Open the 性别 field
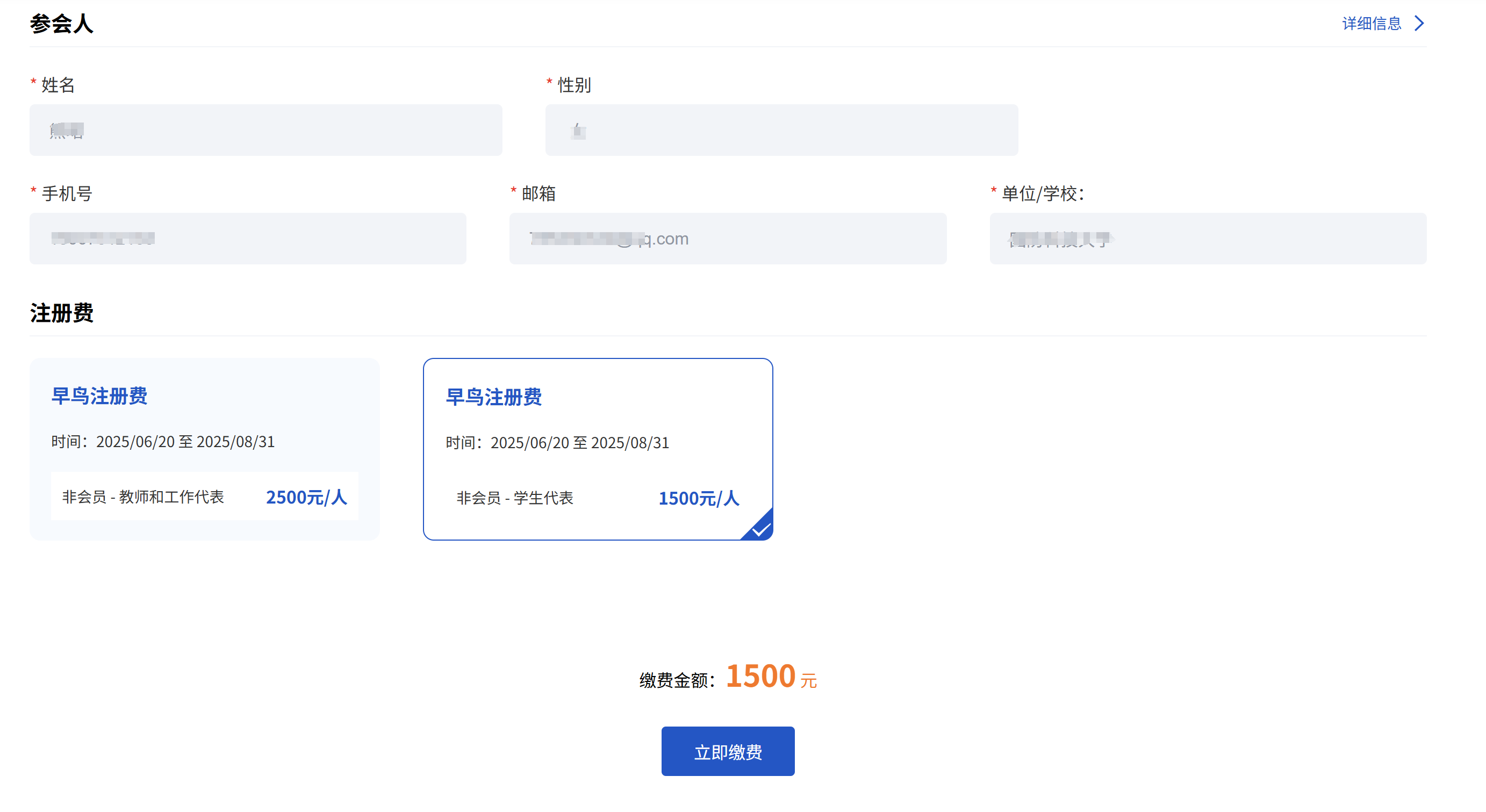This screenshot has width=1486, height=812. (x=781, y=130)
